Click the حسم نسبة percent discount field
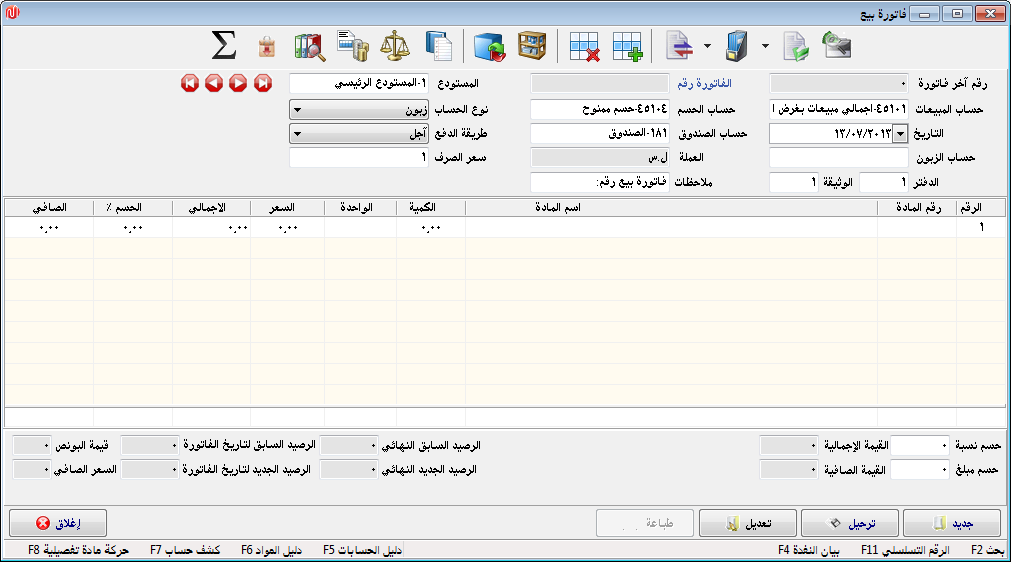The image size is (1011, 562). click(920, 445)
